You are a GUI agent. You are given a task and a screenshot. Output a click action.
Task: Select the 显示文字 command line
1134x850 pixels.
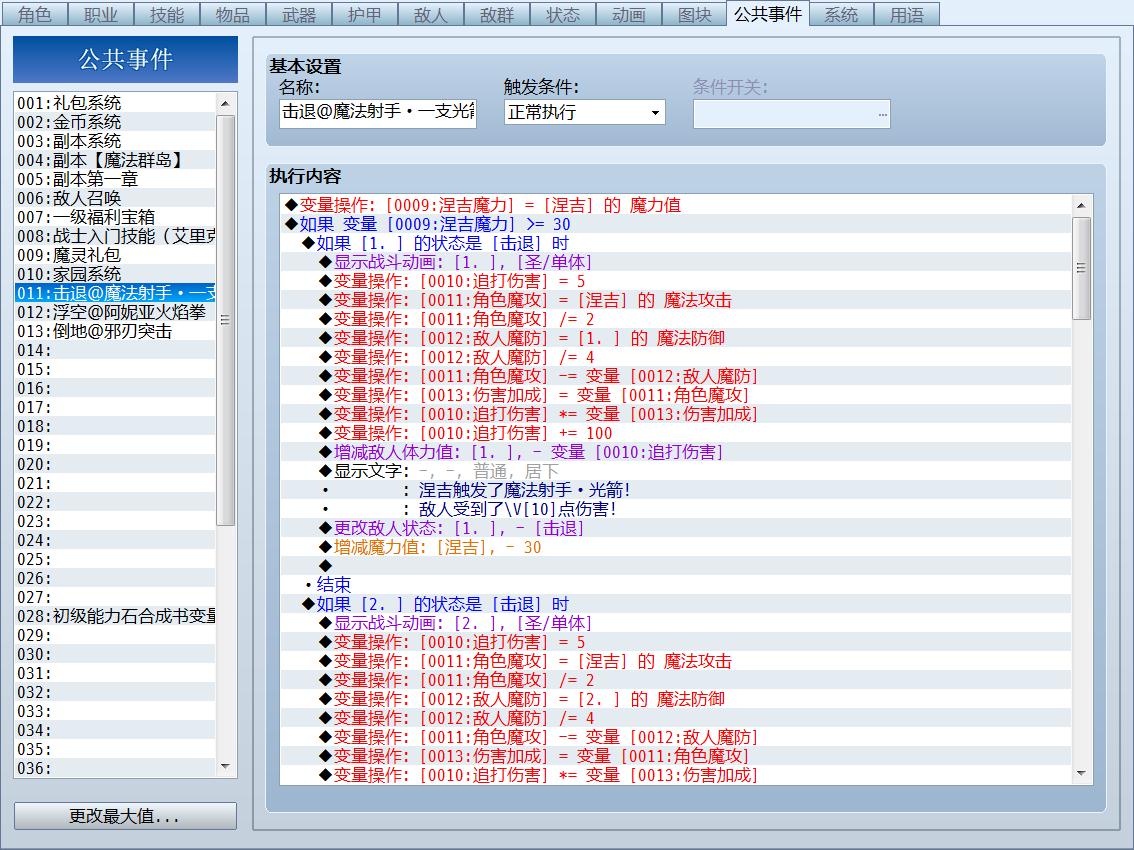[676, 471]
